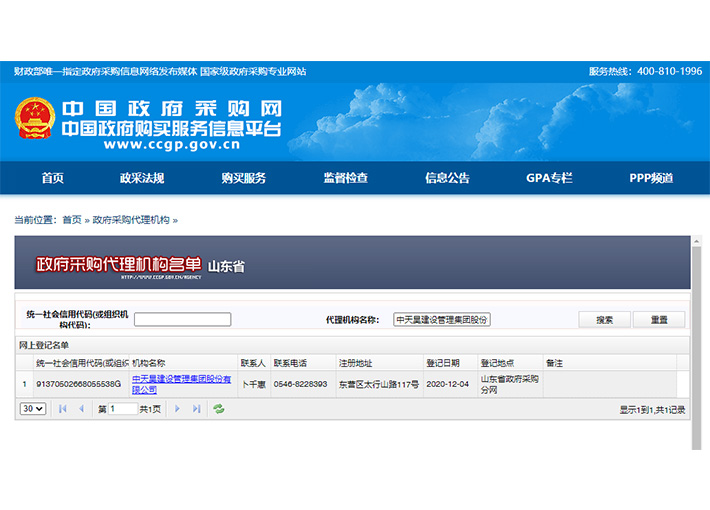The height and width of the screenshot is (510, 710).
Task: Click the 政府采购代理机构名单 banner title
Action: pos(119,265)
